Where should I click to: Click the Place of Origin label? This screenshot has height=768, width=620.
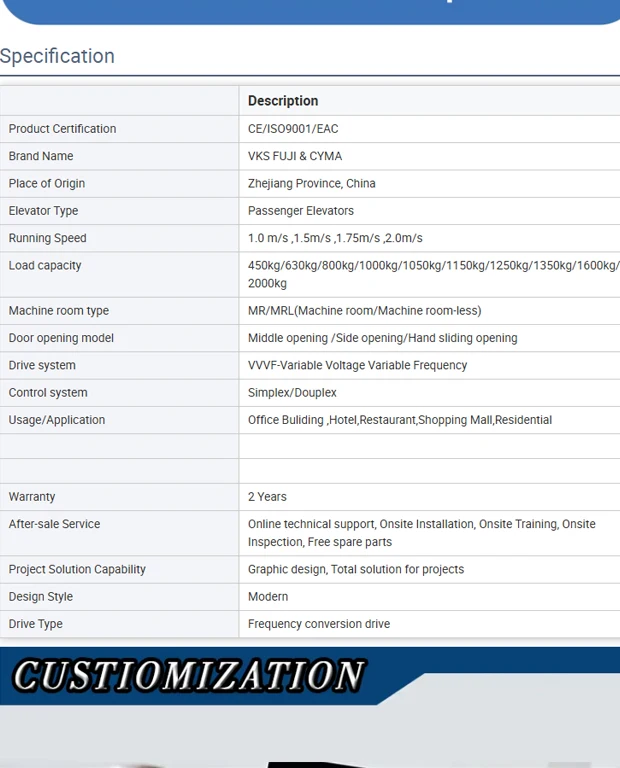coord(47,184)
